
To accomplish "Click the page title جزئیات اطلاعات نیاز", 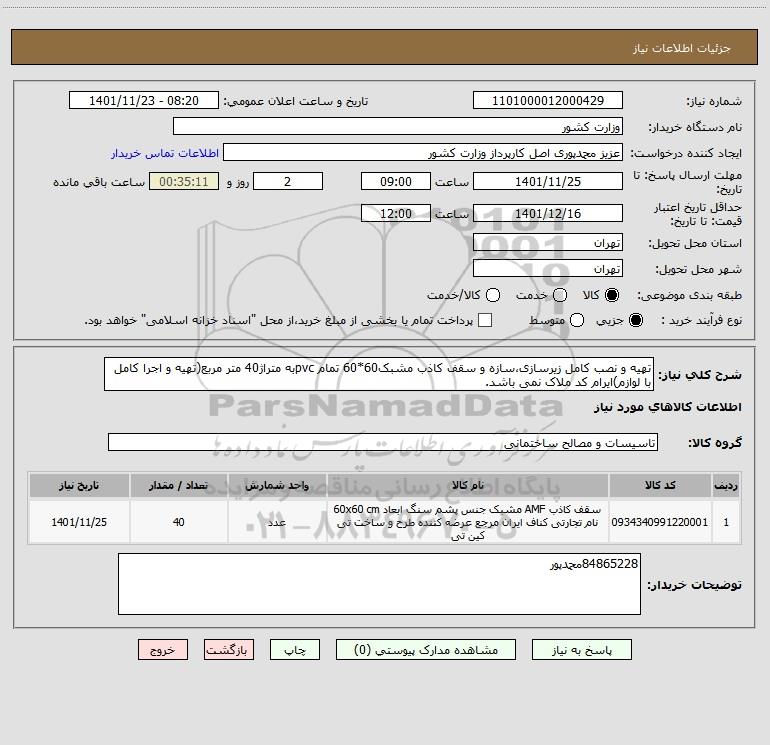I will tap(682, 48).
